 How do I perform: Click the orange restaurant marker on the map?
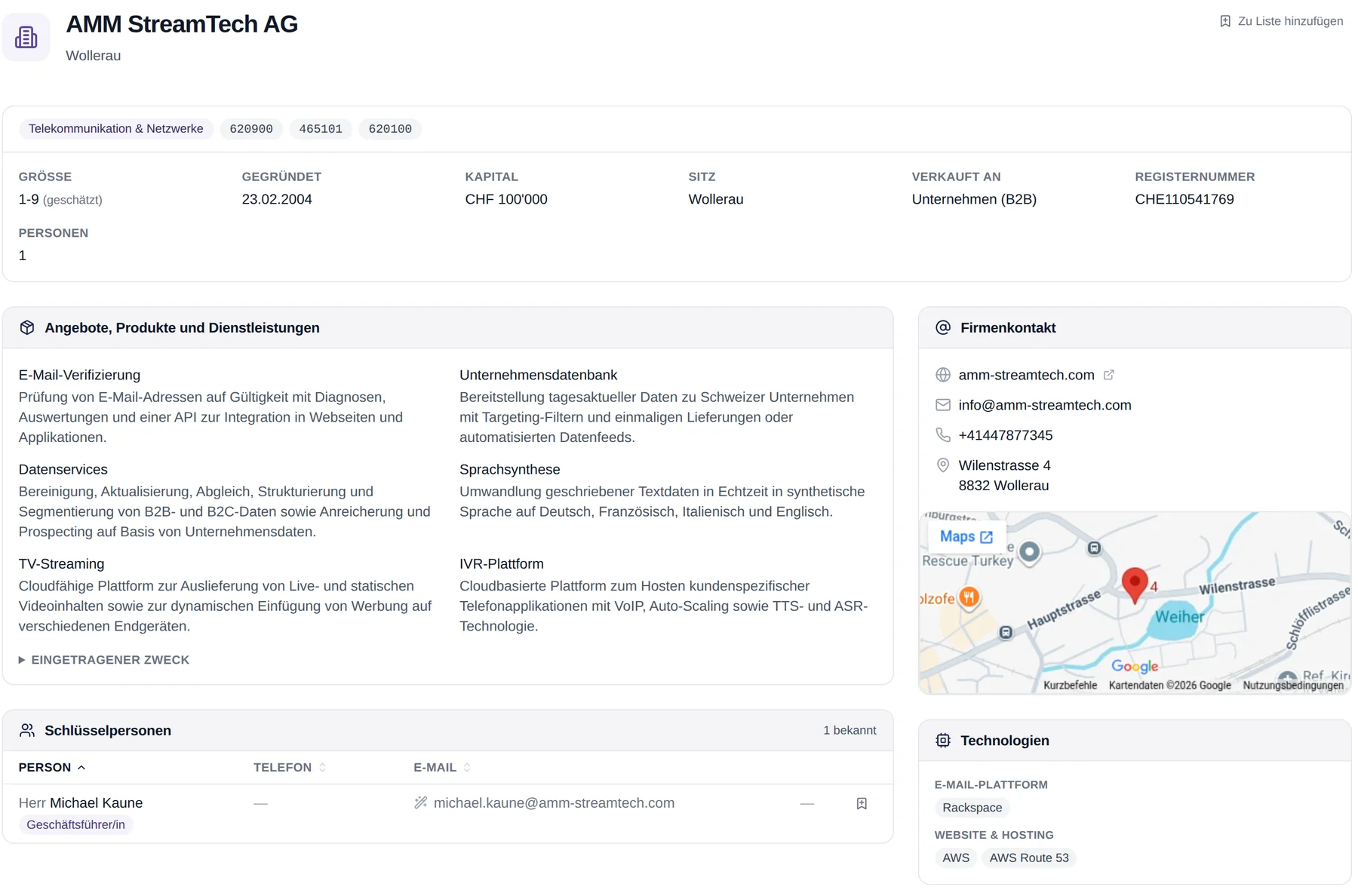969,597
